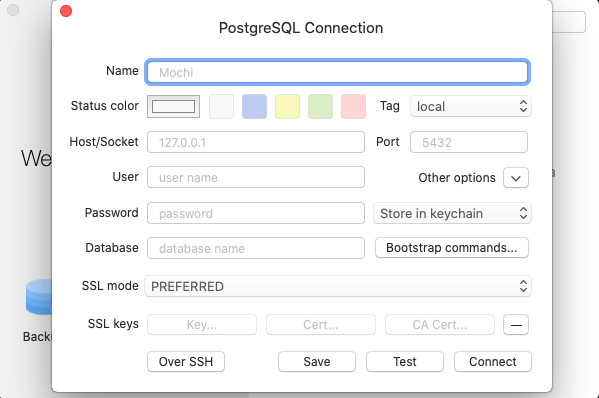Click the Over SSH button
The image size is (599, 398).
(x=186, y=361)
